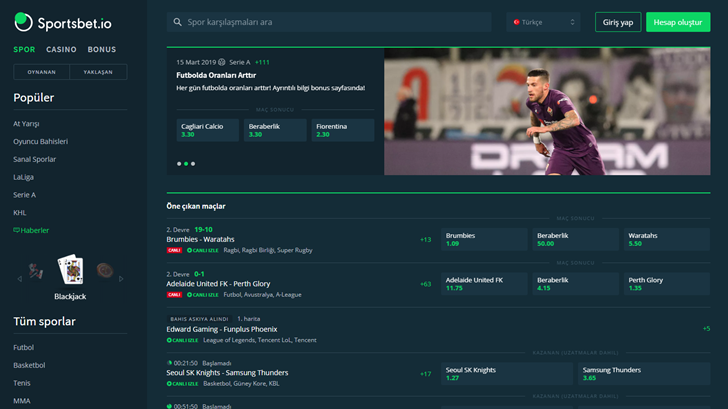The image size is (728, 409).
Task: Bet on Seoul SK Knights at 1.27
Action: click(507, 374)
